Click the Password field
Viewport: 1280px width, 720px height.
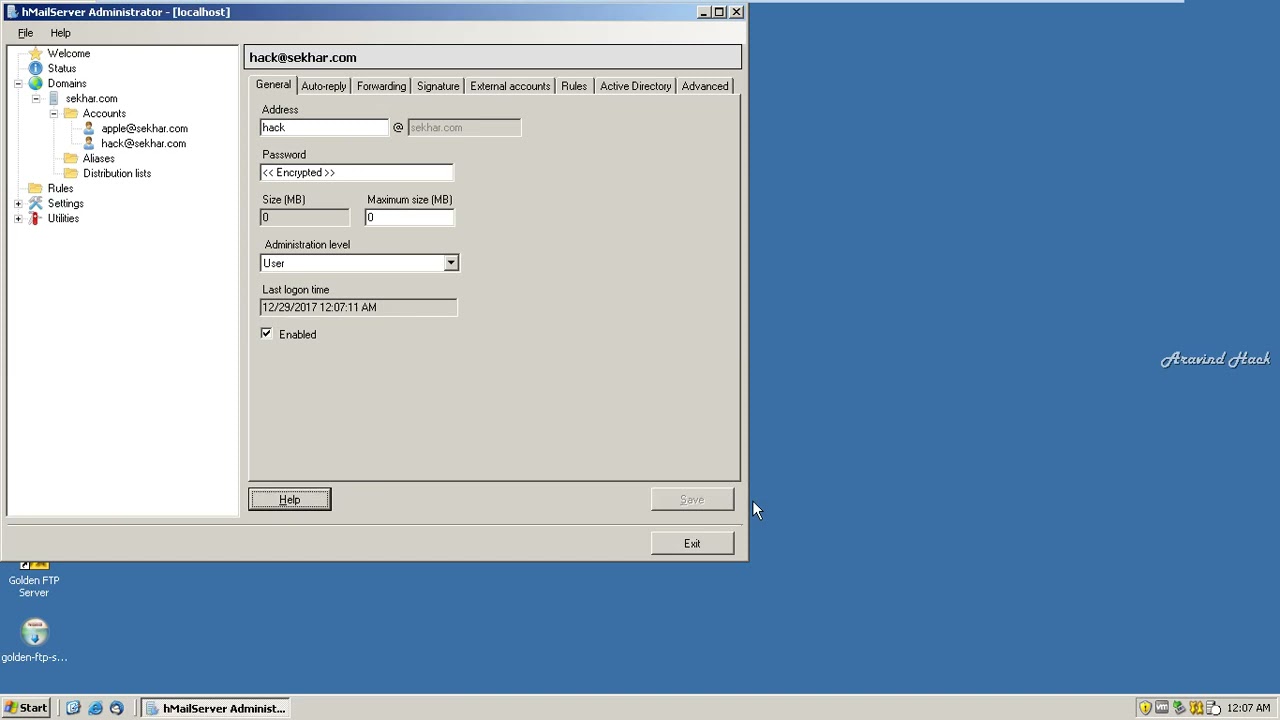357,173
